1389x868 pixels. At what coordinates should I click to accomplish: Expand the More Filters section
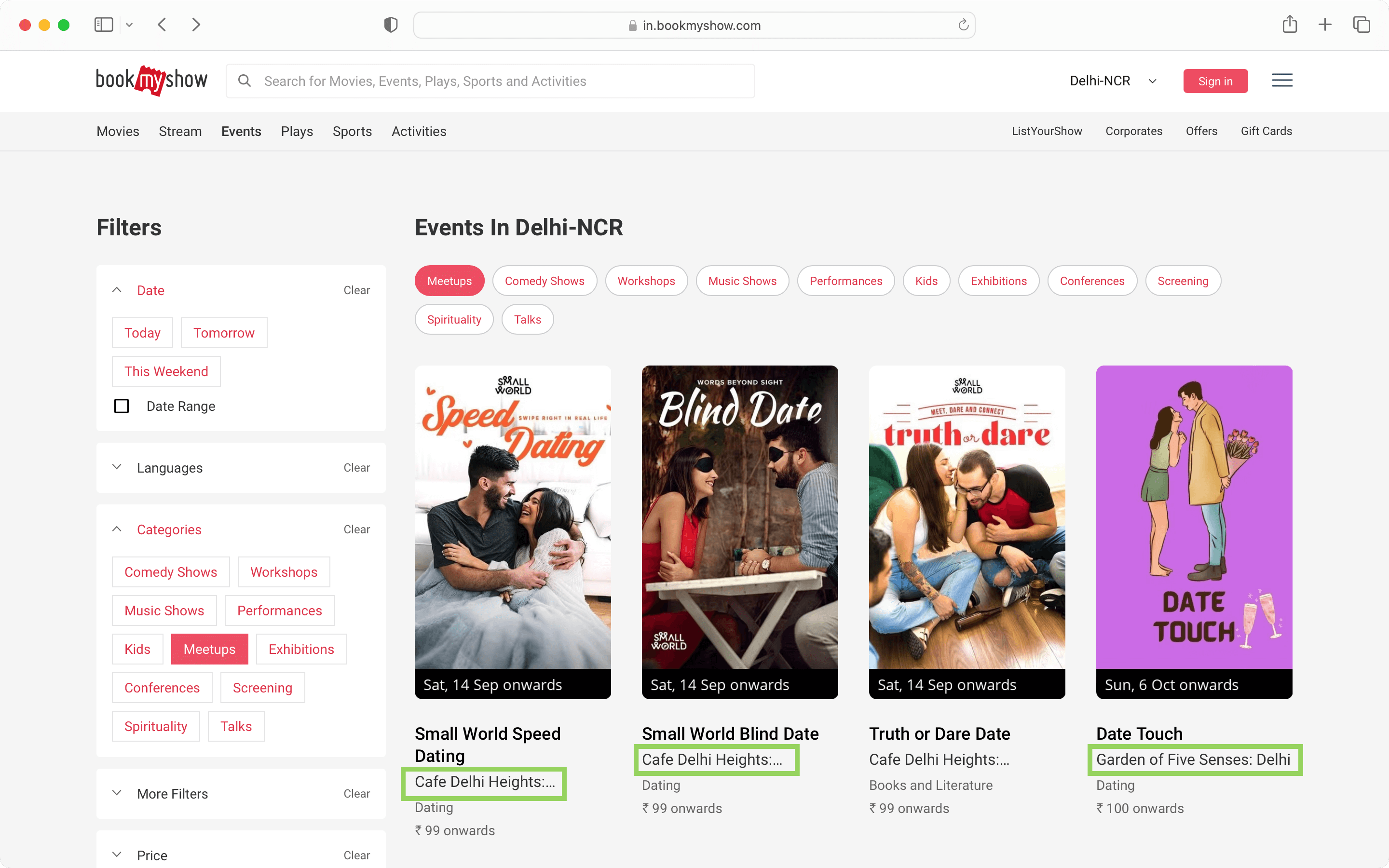pyautogui.click(x=117, y=793)
